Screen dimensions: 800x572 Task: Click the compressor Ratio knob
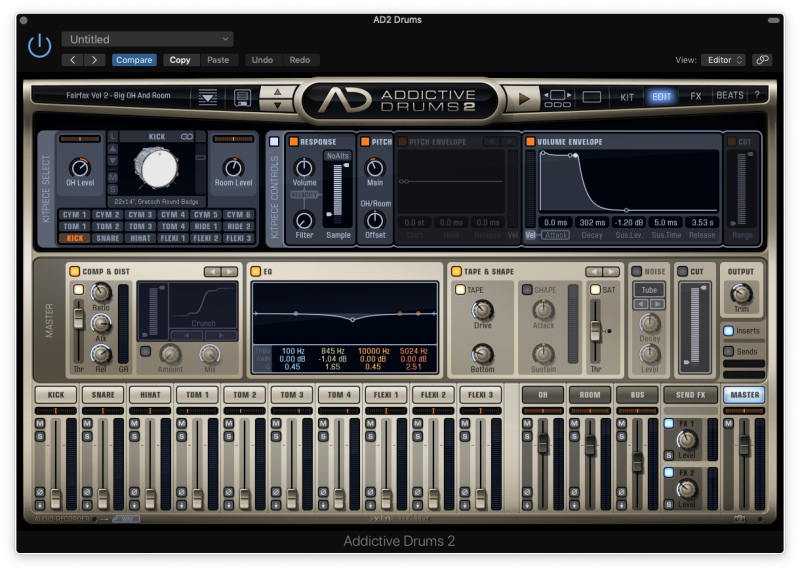(101, 293)
